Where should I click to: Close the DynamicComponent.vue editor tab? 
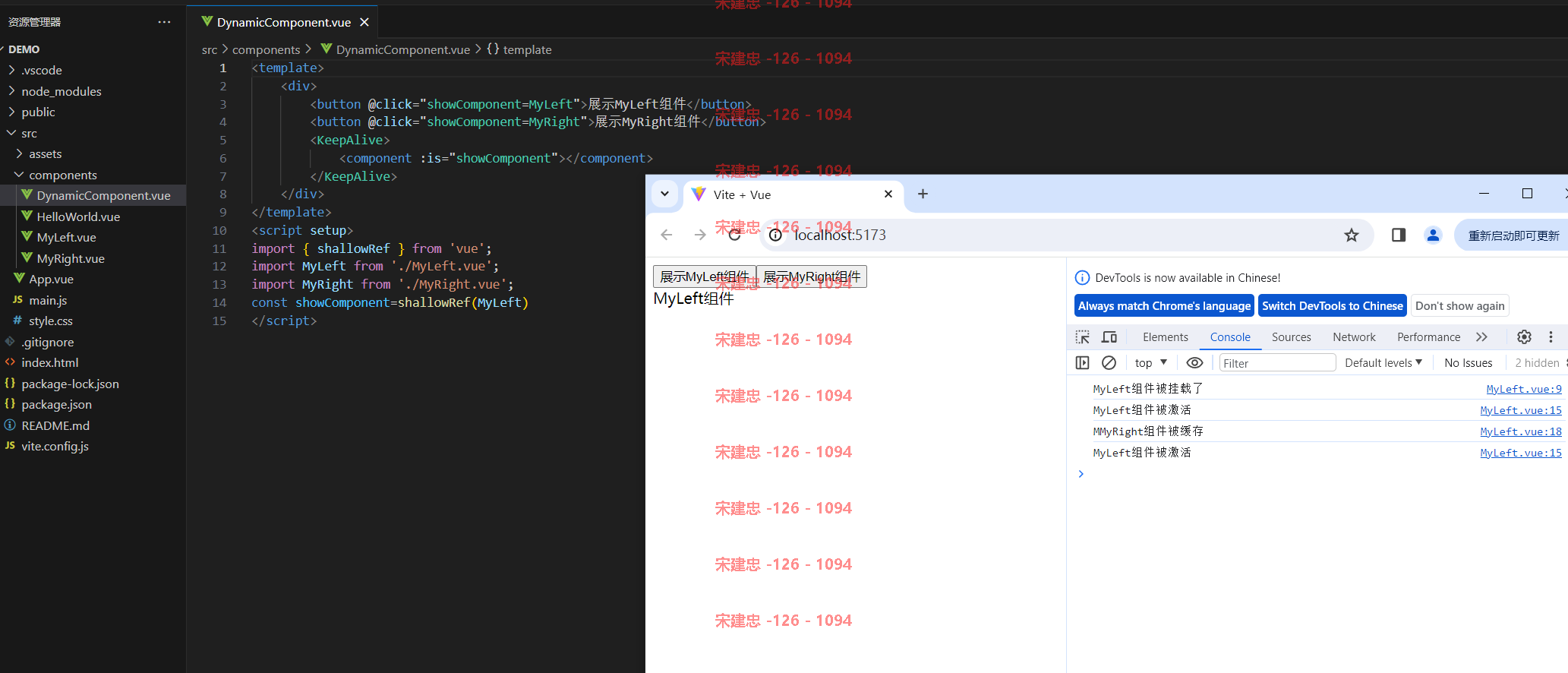coord(364,22)
